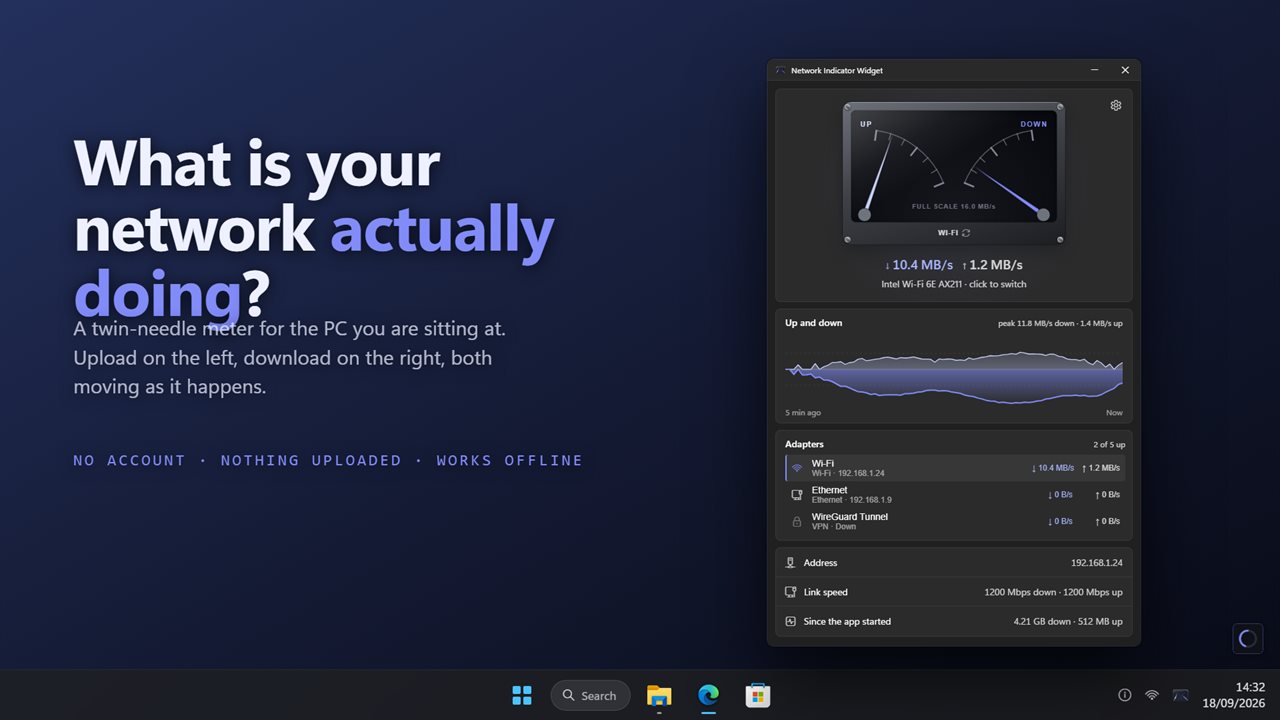Open File Explorer from the taskbar
Image resolution: width=1280 pixels, height=720 pixels.
(659, 695)
